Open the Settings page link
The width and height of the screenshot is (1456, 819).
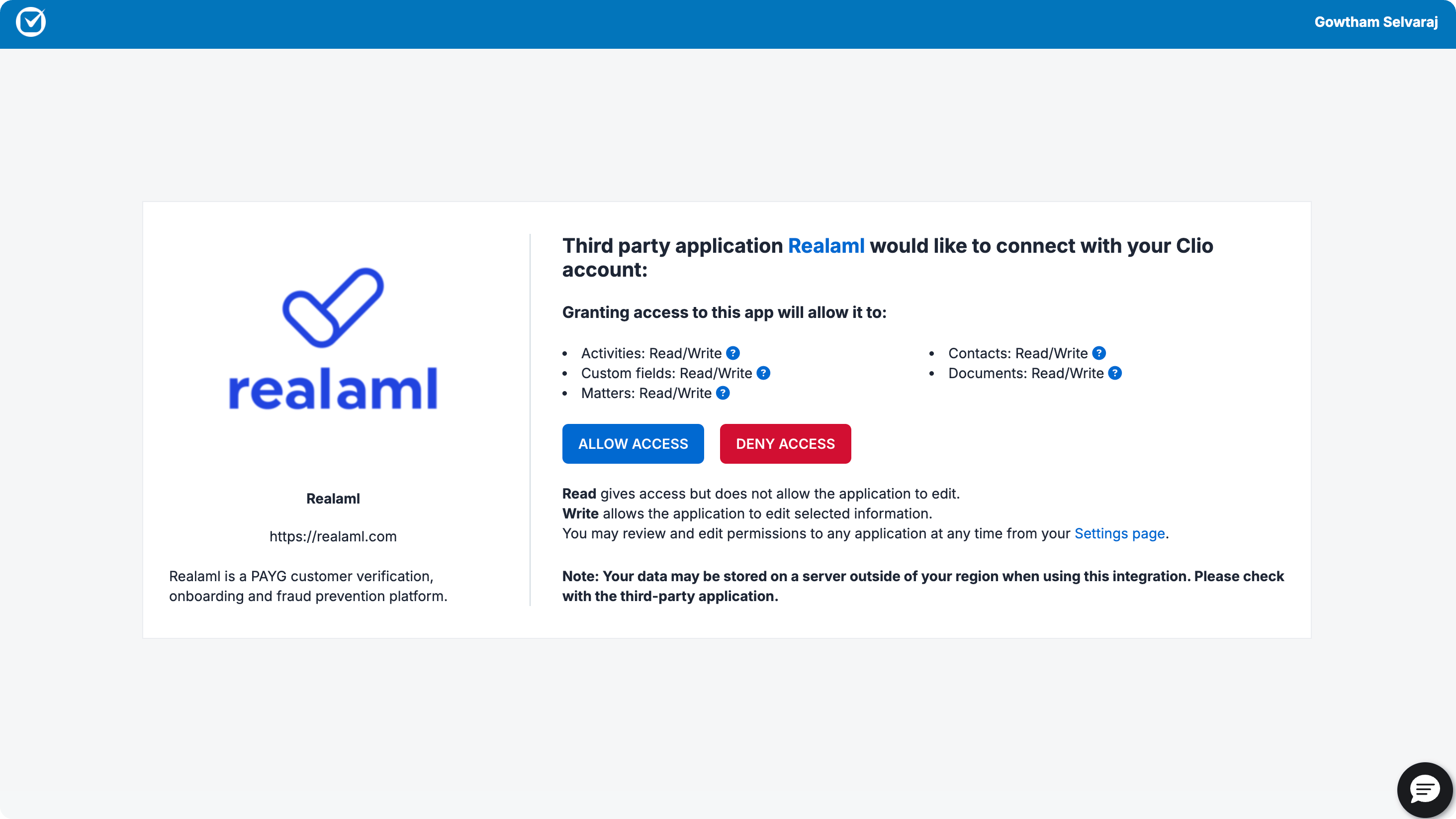coord(1119,533)
